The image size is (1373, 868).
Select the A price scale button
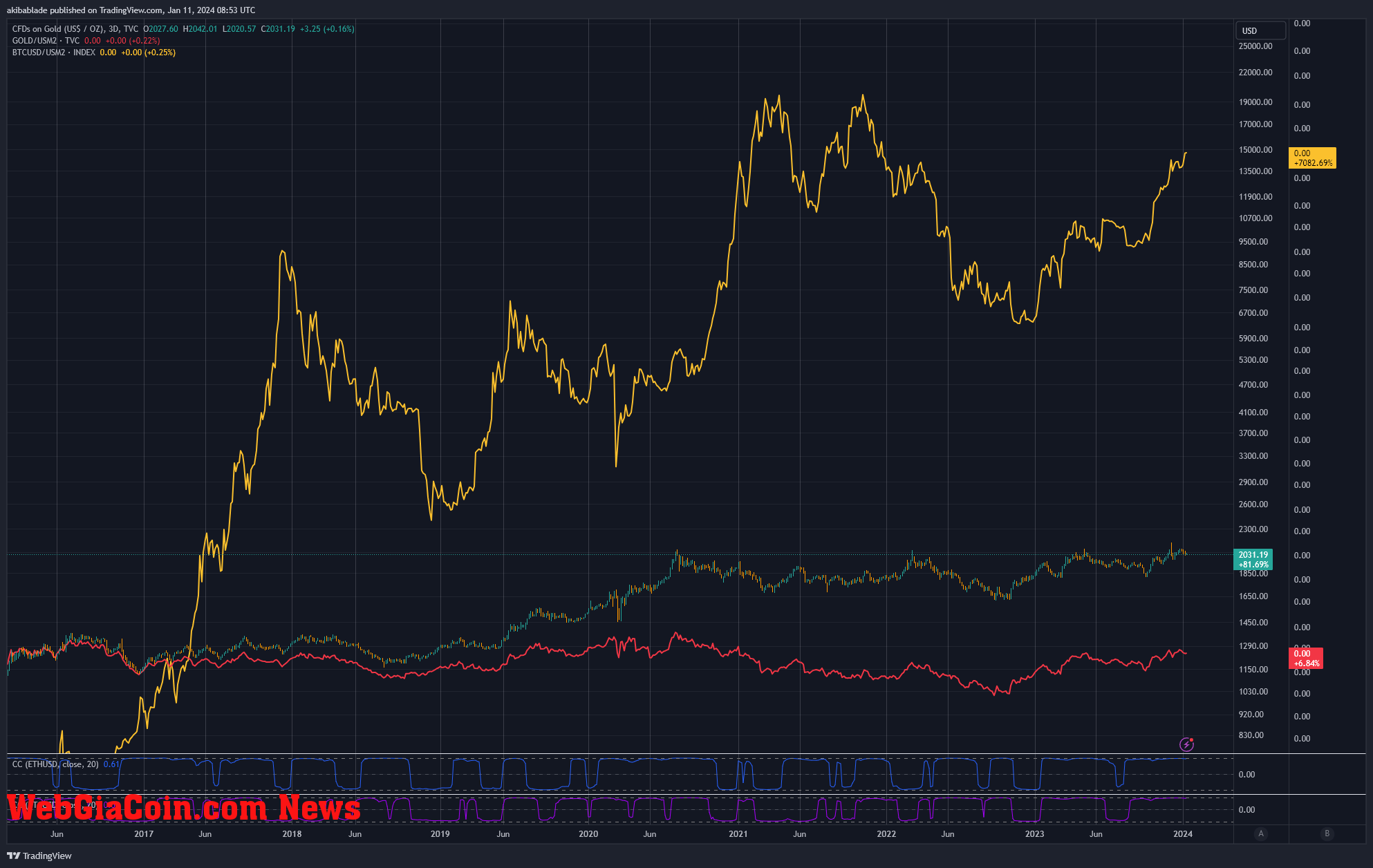tap(1261, 833)
